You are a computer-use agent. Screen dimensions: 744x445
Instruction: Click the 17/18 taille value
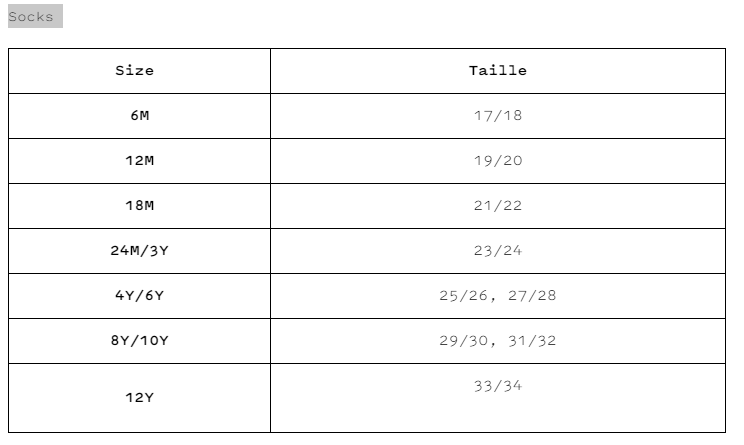[497, 116]
